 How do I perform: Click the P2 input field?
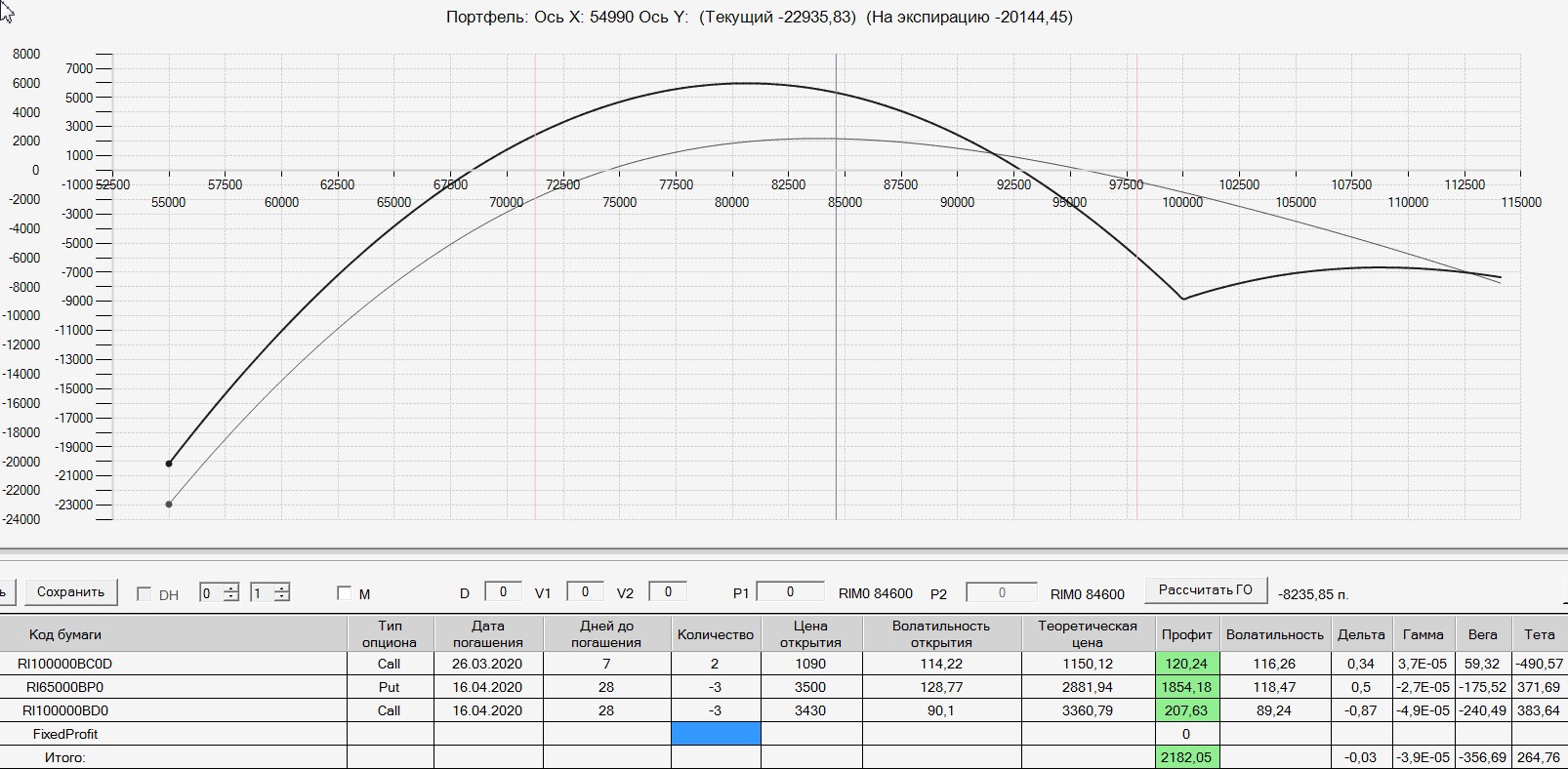1001,592
